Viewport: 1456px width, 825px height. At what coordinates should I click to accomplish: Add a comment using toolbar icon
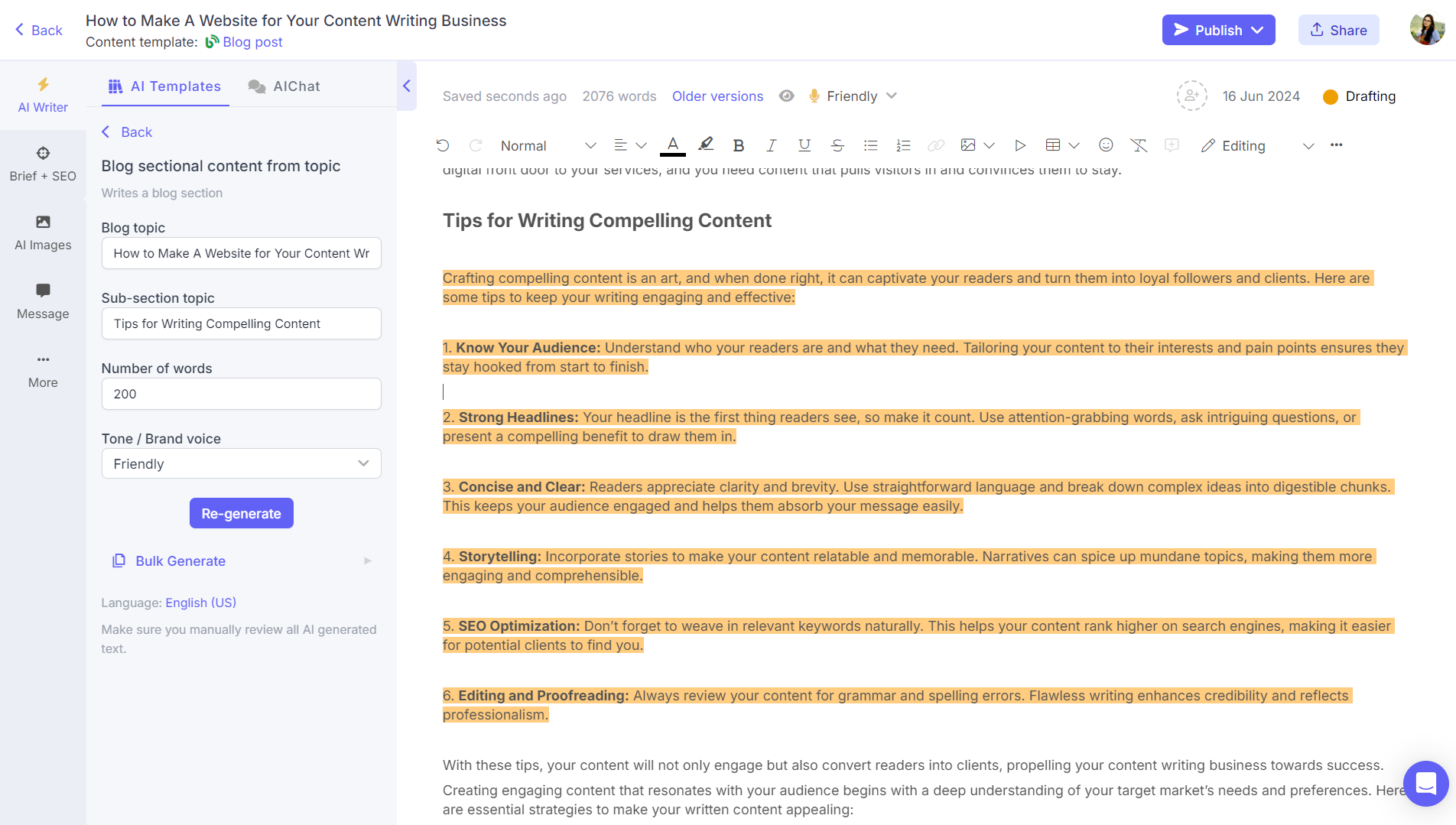(x=1172, y=145)
